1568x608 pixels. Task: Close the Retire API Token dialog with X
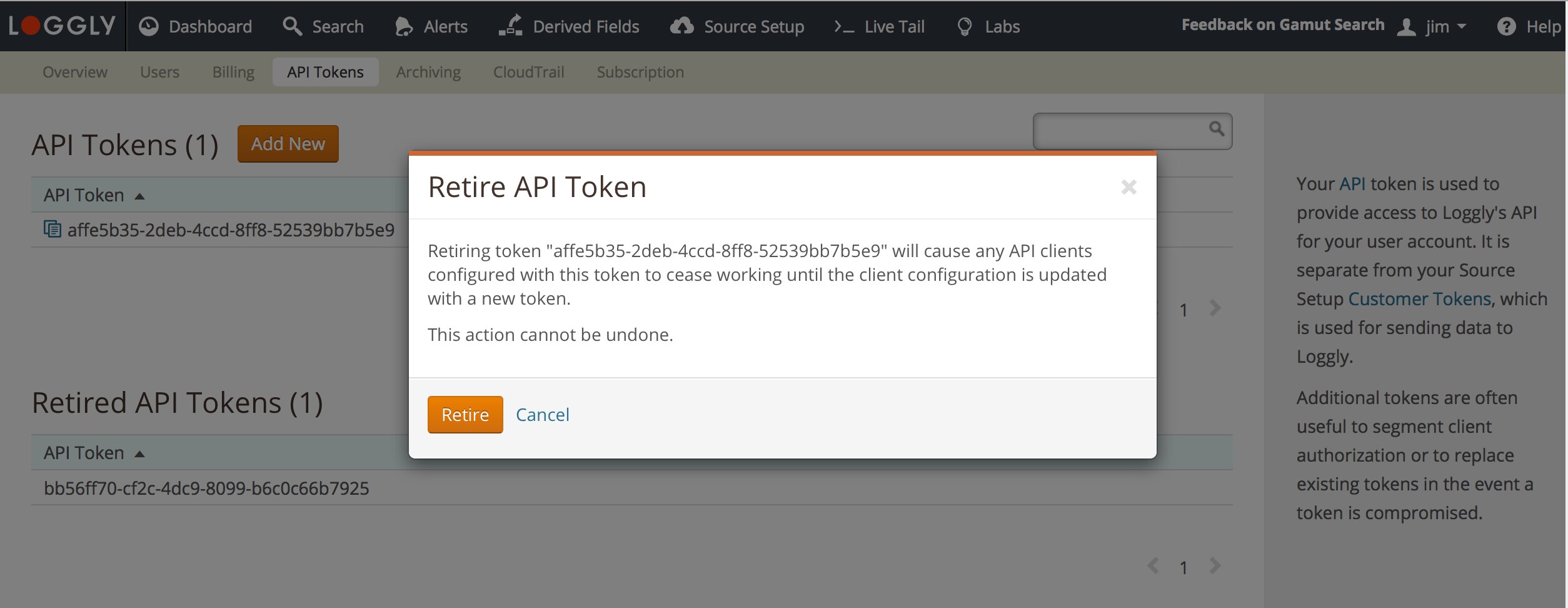[x=1128, y=187]
